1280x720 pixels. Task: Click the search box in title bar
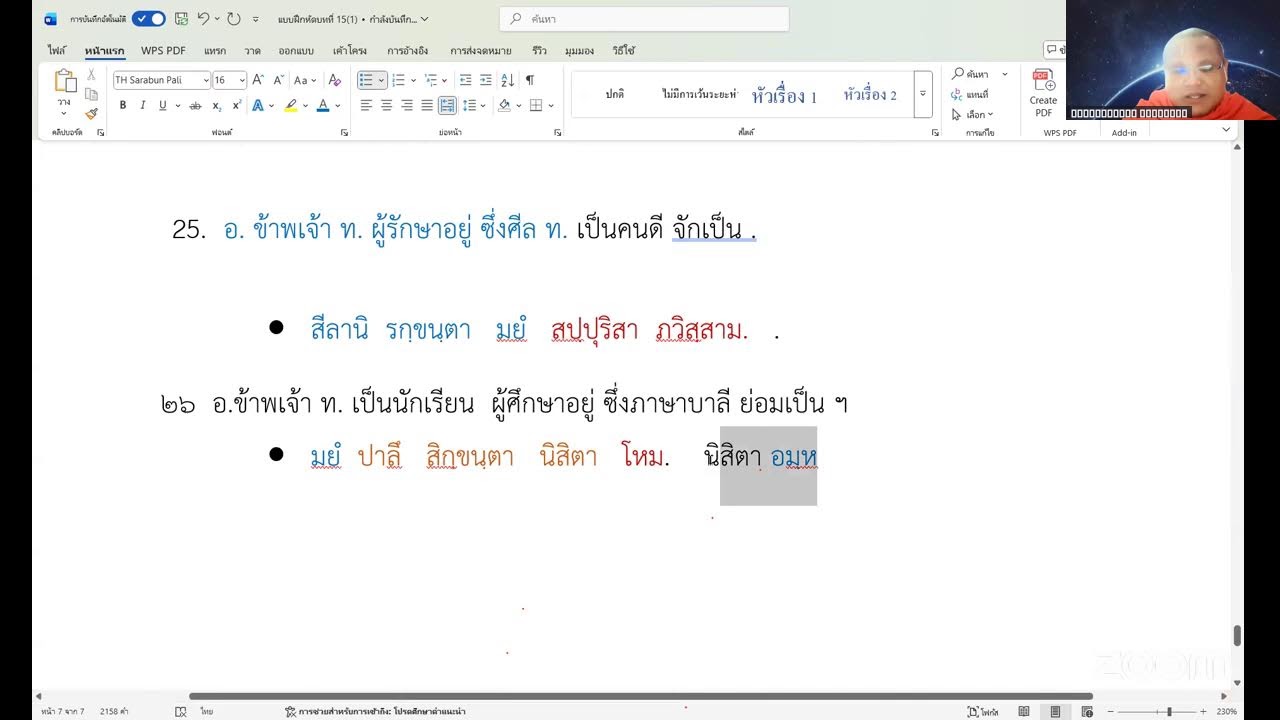point(644,19)
